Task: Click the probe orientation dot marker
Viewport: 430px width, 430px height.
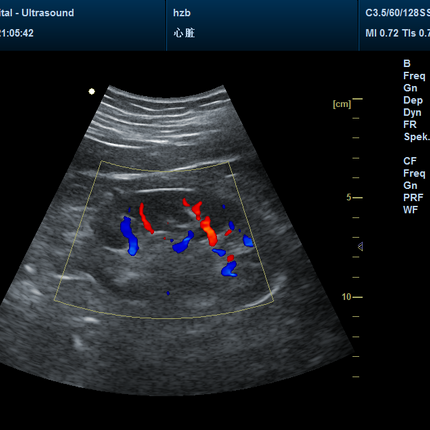Action: (x=92, y=91)
